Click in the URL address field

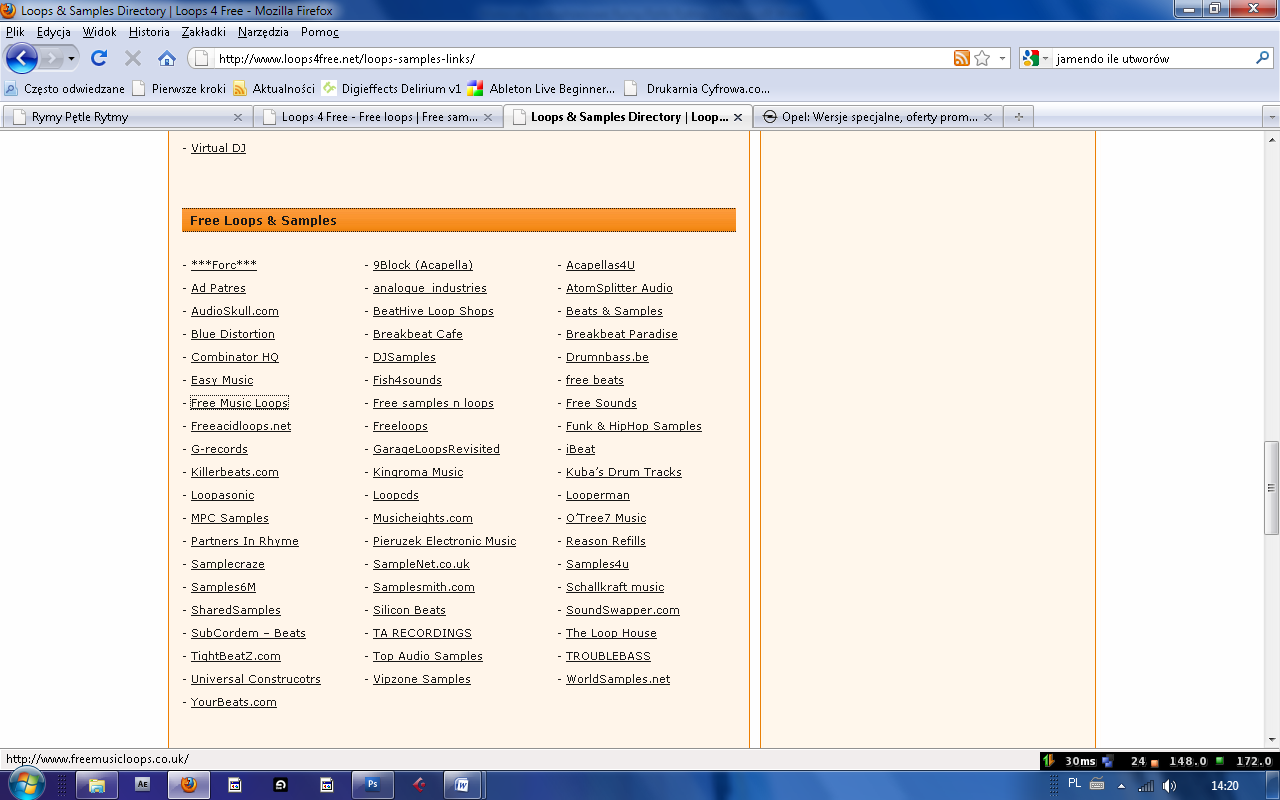(x=580, y=58)
